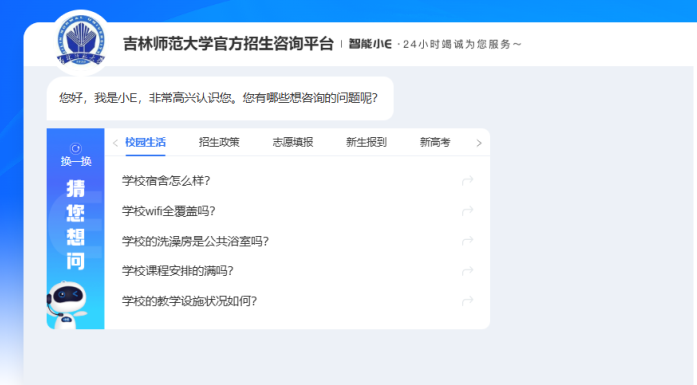Open the 志愿填报 tab
The height and width of the screenshot is (385, 697).
(293, 142)
